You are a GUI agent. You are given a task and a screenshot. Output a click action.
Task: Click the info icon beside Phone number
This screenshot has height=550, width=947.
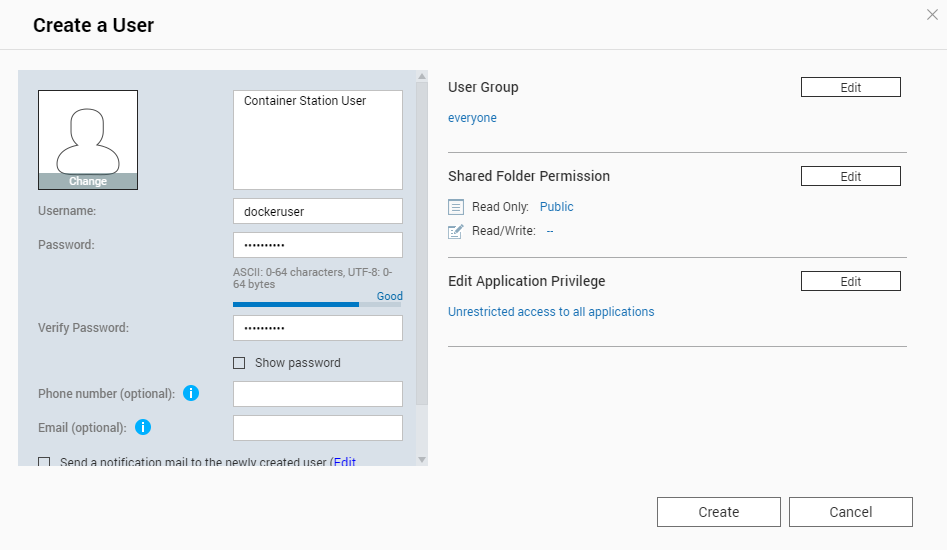click(191, 393)
